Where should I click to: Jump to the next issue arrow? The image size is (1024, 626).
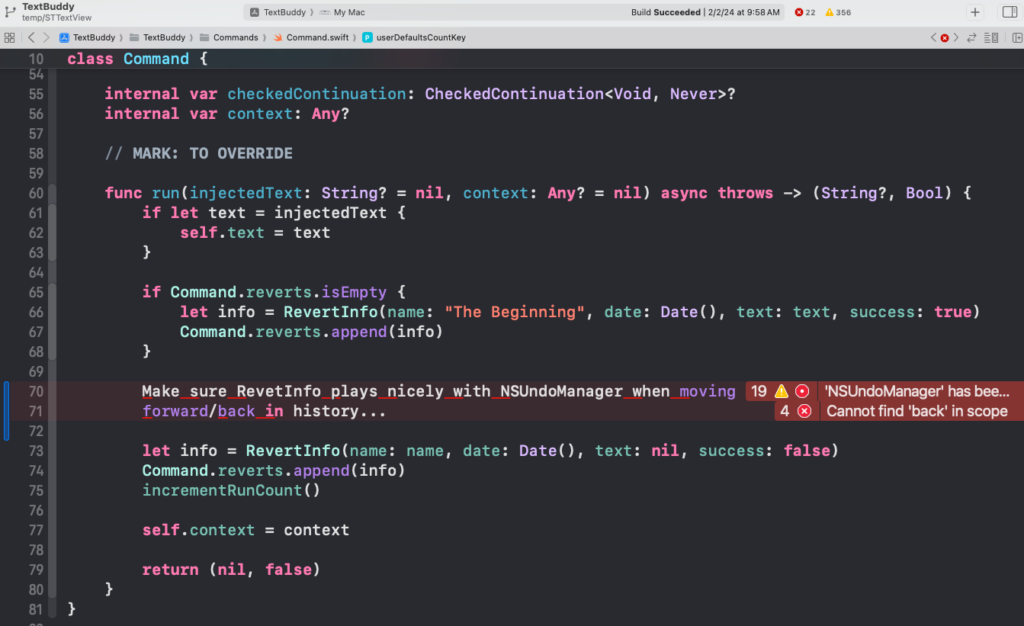[956, 37]
